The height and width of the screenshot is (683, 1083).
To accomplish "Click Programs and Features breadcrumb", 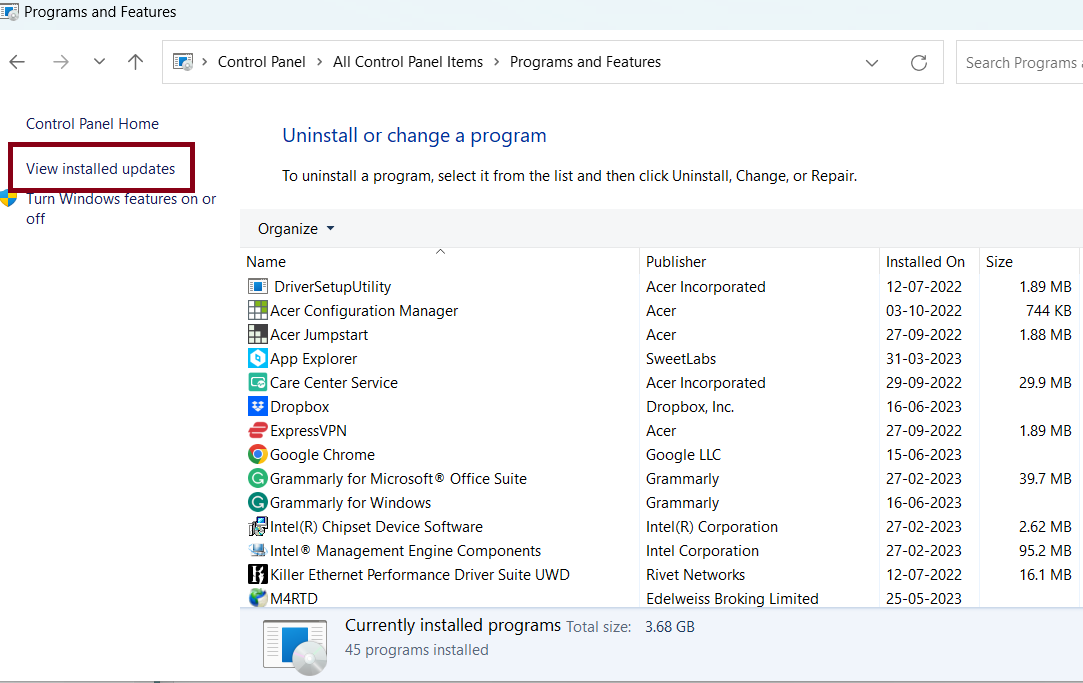I will click(x=585, y=62).
